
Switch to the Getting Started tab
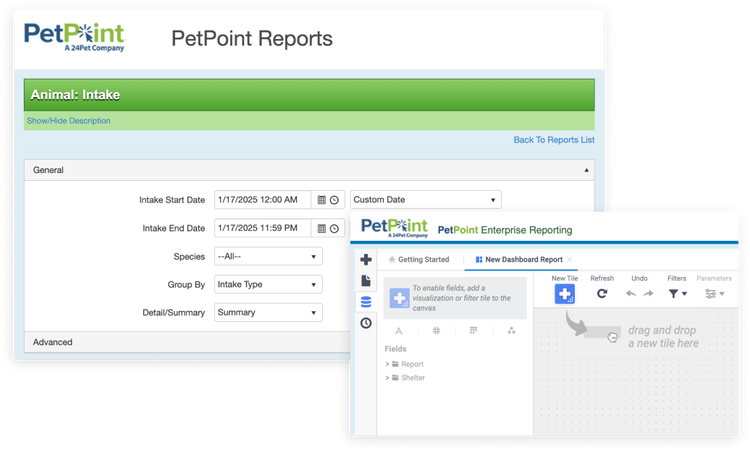(x=419, y=260)
